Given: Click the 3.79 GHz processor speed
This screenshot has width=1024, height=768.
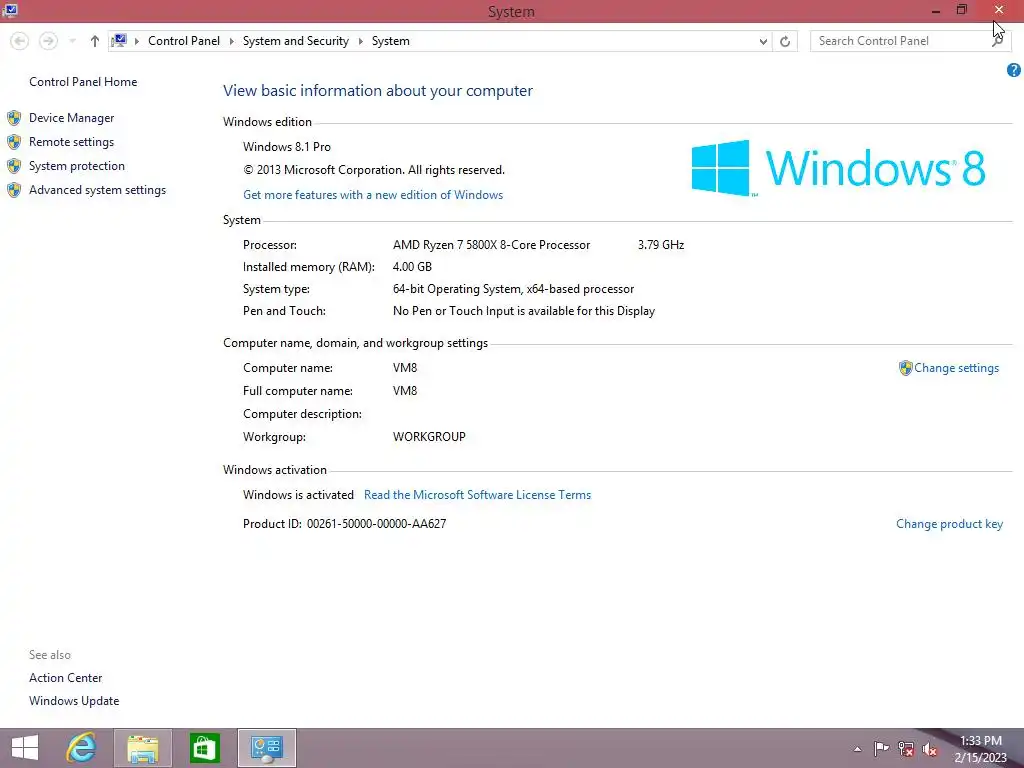Looking at the screenshot, I should tap(661, 245).
